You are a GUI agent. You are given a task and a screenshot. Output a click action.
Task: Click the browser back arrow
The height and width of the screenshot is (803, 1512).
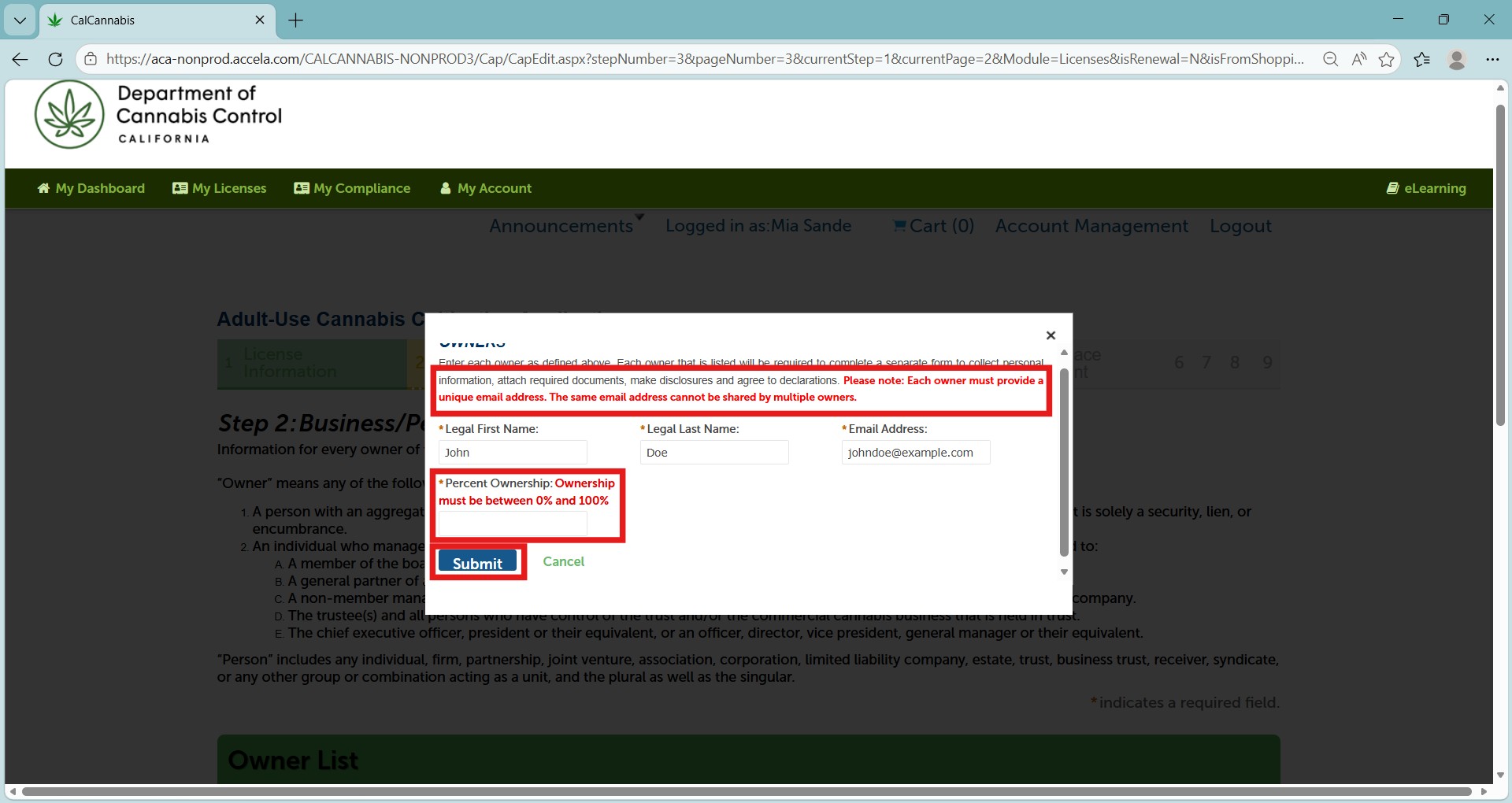point(20,59)
